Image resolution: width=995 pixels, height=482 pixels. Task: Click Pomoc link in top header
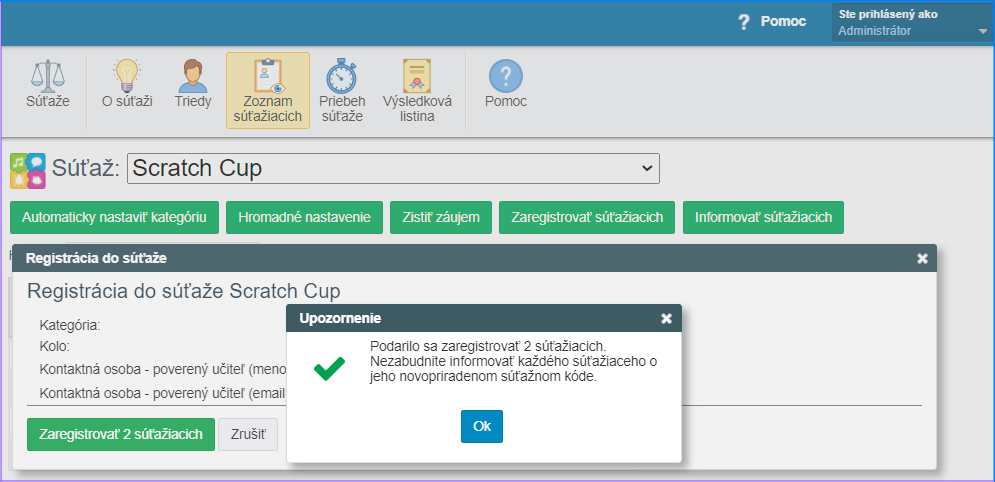[783, 22]
